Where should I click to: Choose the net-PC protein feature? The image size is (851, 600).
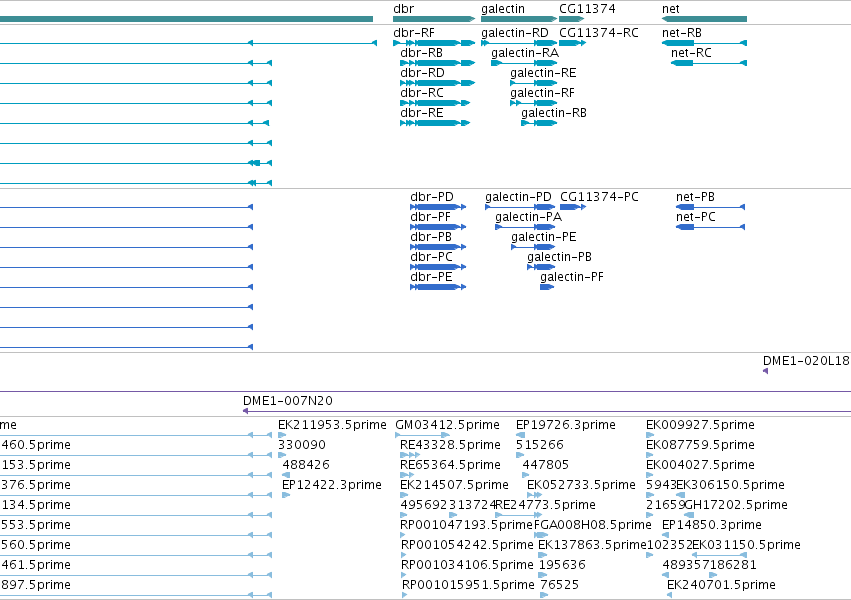(710, 227)
